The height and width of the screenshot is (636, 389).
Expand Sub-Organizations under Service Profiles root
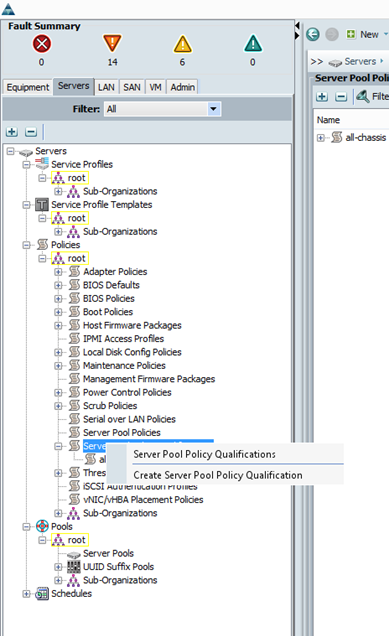58,191
